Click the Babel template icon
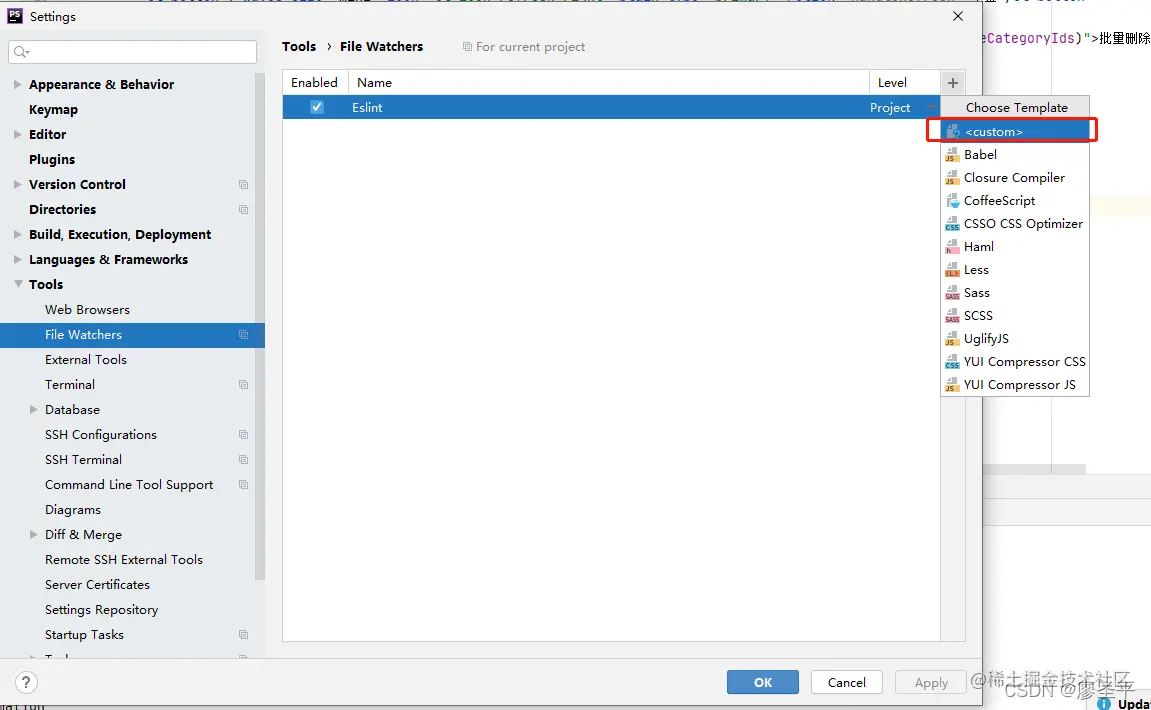1151x710 pixels. coord(952,155)
